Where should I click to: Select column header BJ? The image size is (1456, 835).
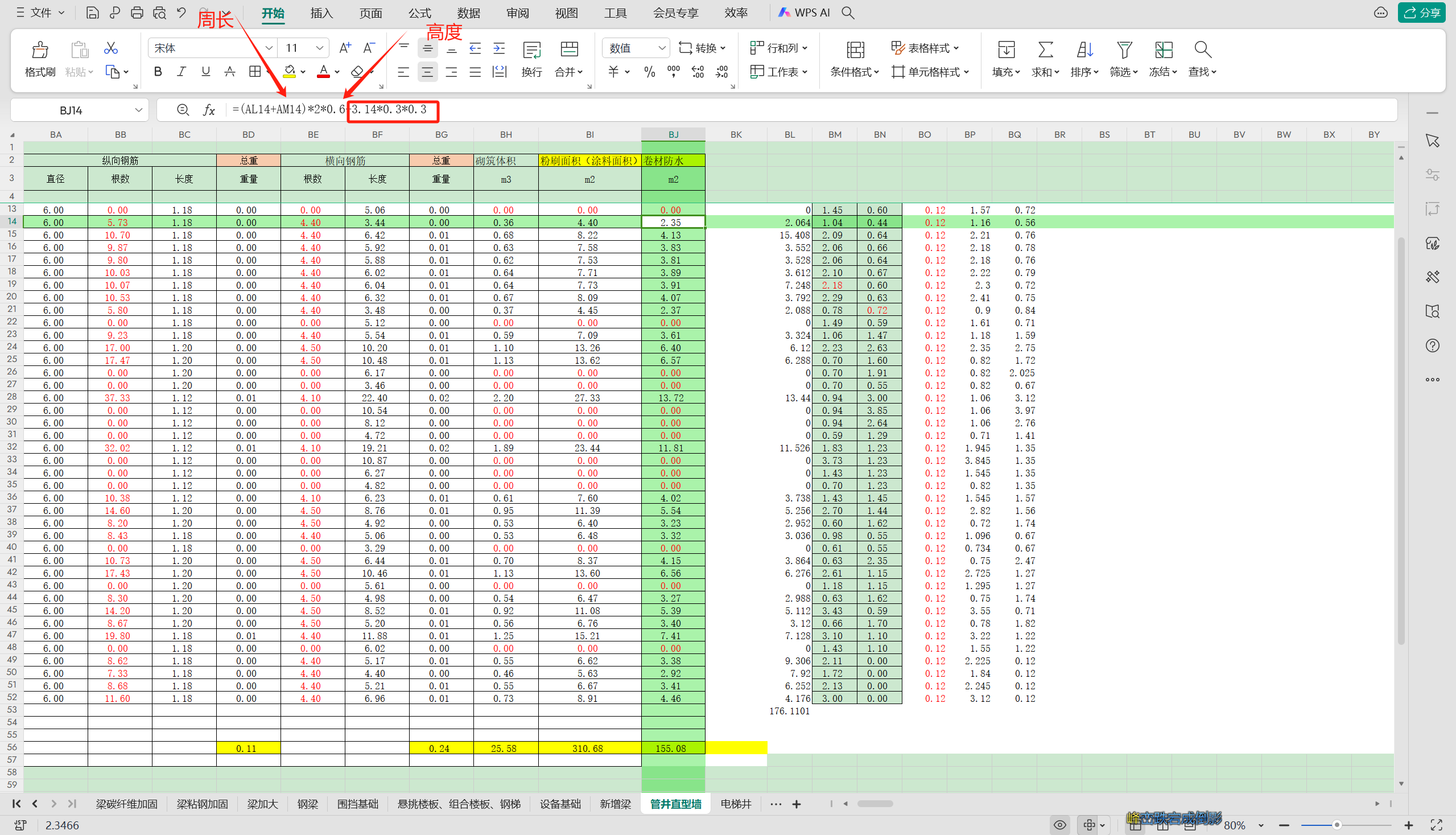click(673, 134)
